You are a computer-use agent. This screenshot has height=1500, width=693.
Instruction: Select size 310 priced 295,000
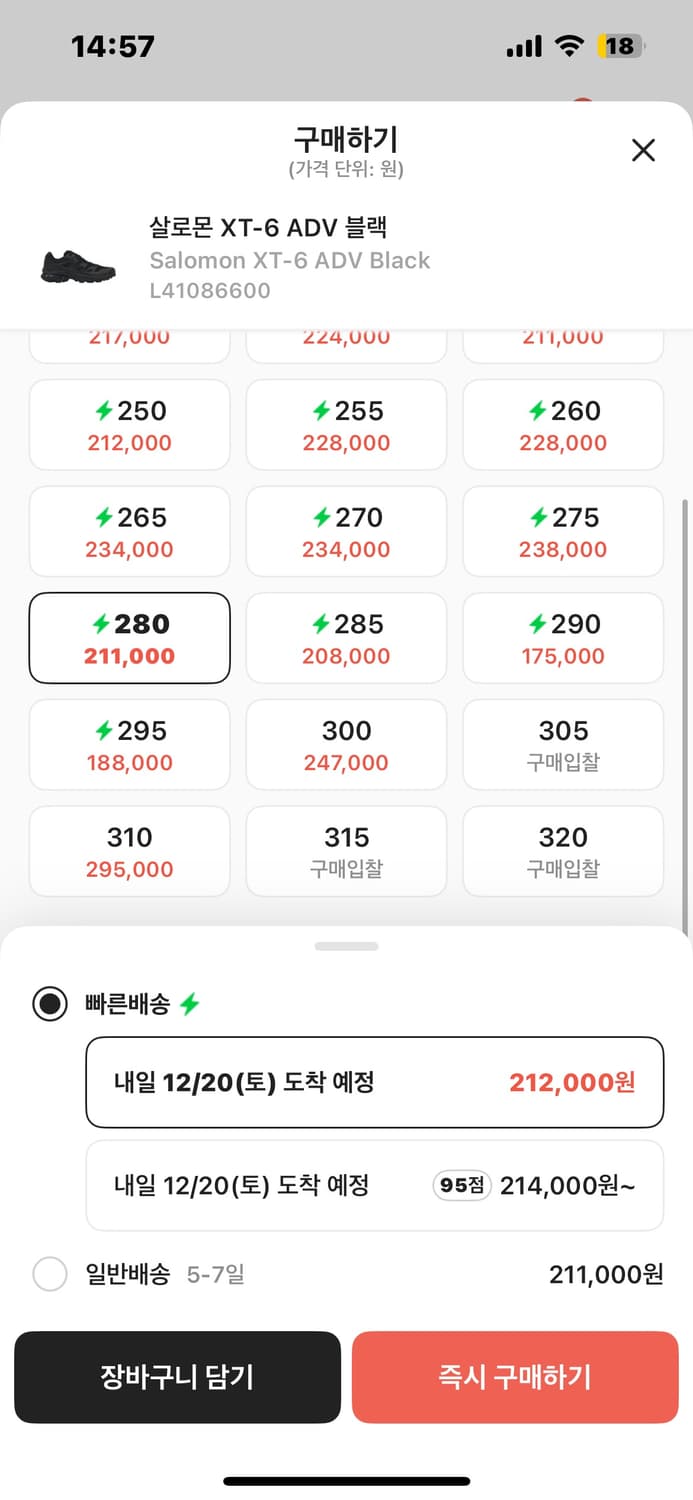[x=129, y=851]
